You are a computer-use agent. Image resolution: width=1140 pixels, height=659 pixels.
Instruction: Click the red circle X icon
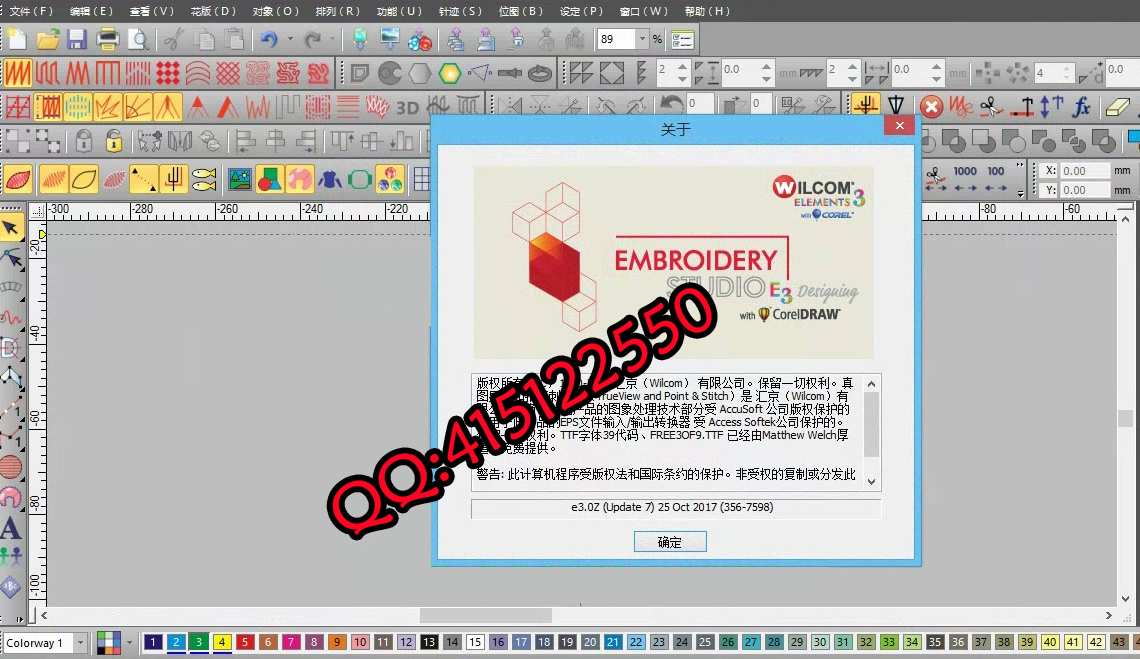coord(931,107)
